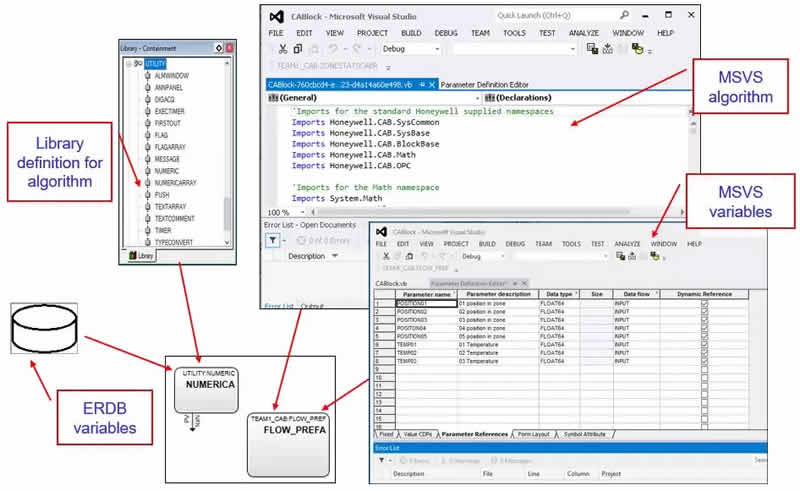The width and height of the screenshot is (800, 491).
Task: Click the DIGACQ block icon in the Library tree
Action: (x=147, y=100)
